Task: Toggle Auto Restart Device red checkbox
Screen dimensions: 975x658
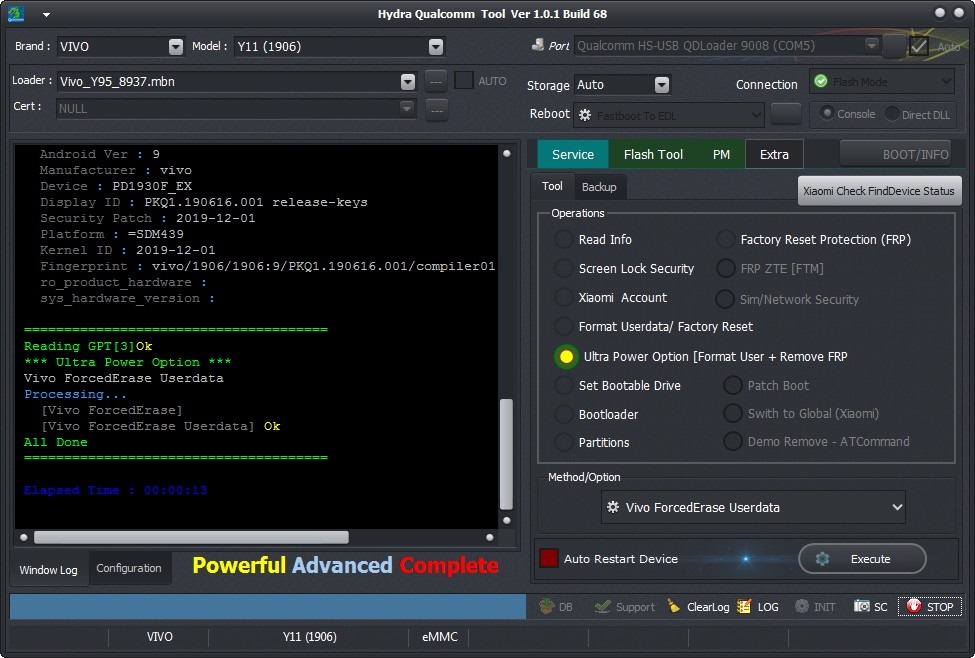Action: [548, 558]
